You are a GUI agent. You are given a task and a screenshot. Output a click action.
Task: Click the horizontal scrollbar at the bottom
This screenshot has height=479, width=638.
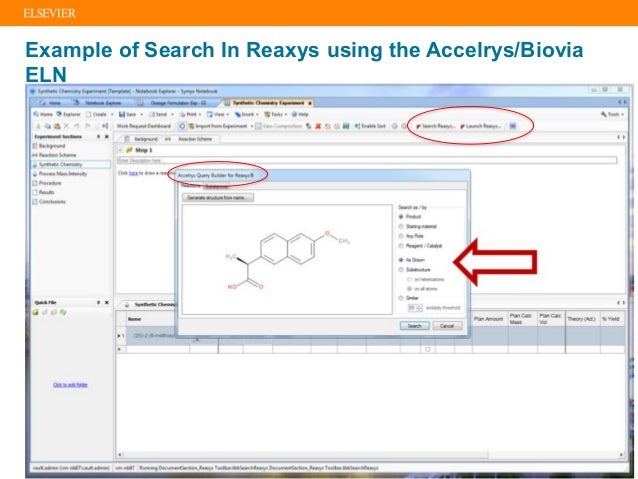[x=303, y=455]
